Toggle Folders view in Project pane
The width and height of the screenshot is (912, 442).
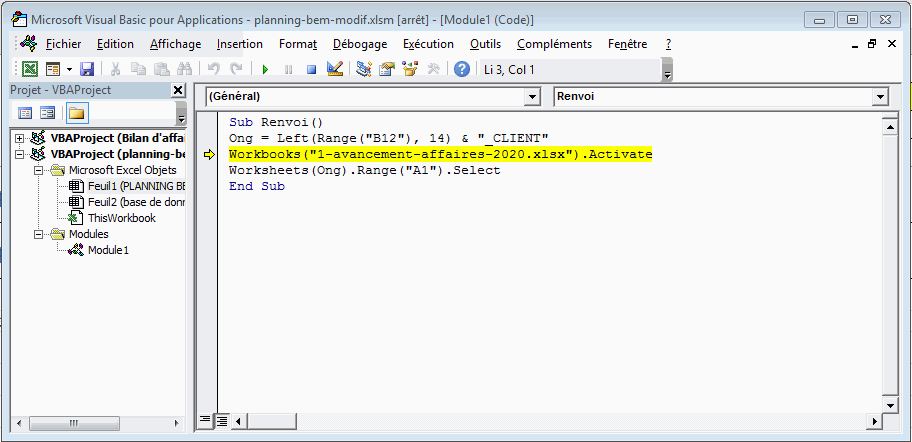tap(76, 113)
